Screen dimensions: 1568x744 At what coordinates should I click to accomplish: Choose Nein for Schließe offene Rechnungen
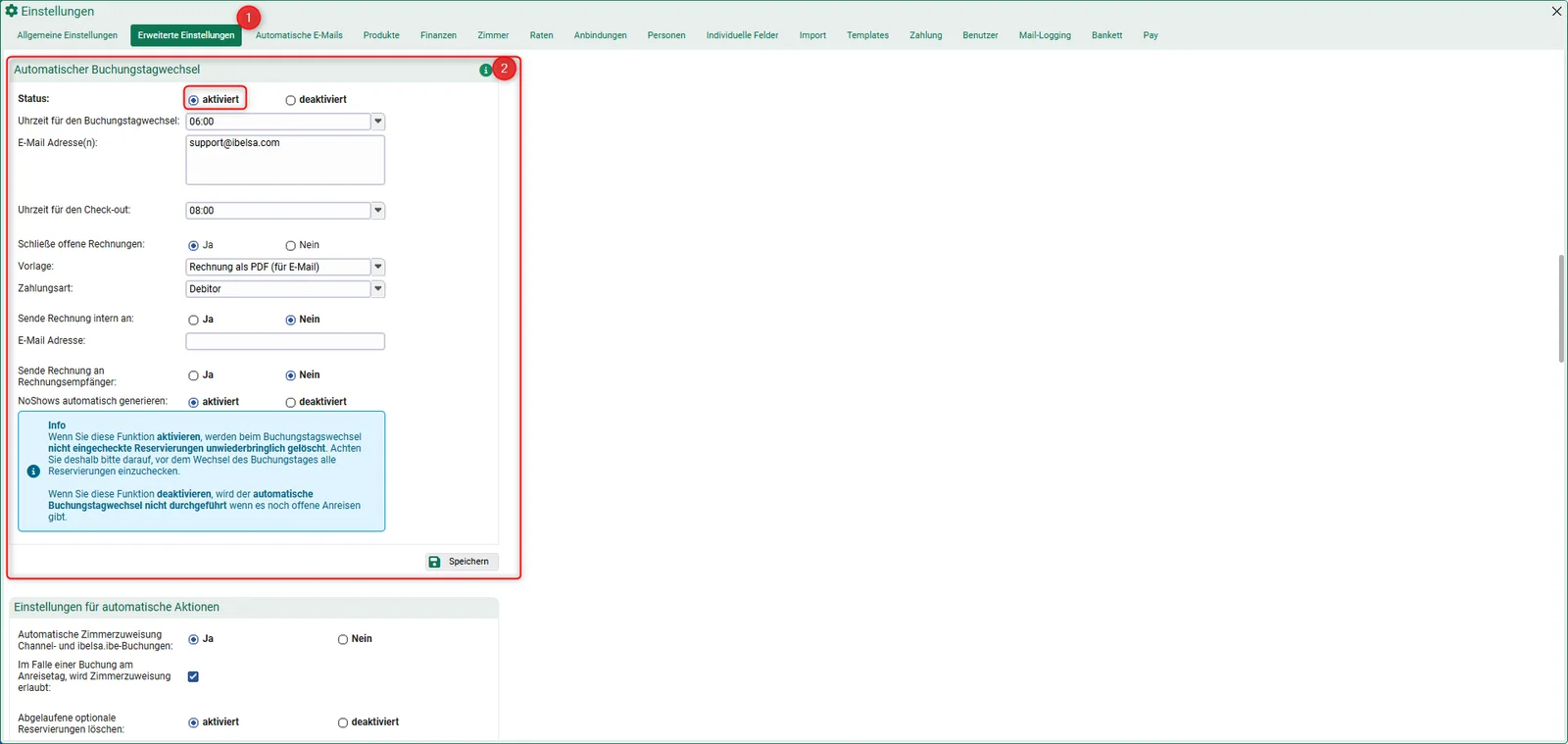coord(290,246)
